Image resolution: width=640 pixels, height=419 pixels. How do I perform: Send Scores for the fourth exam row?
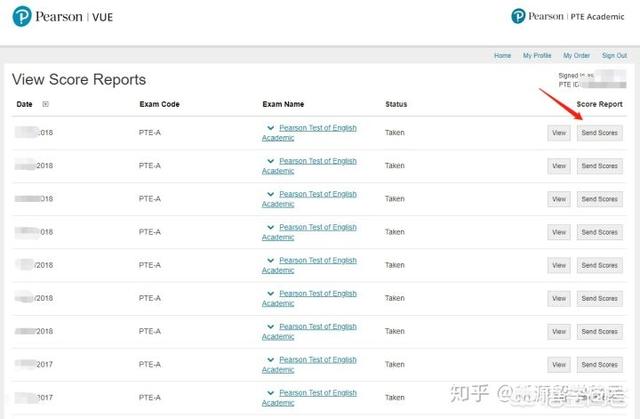[x=600, y=232]
